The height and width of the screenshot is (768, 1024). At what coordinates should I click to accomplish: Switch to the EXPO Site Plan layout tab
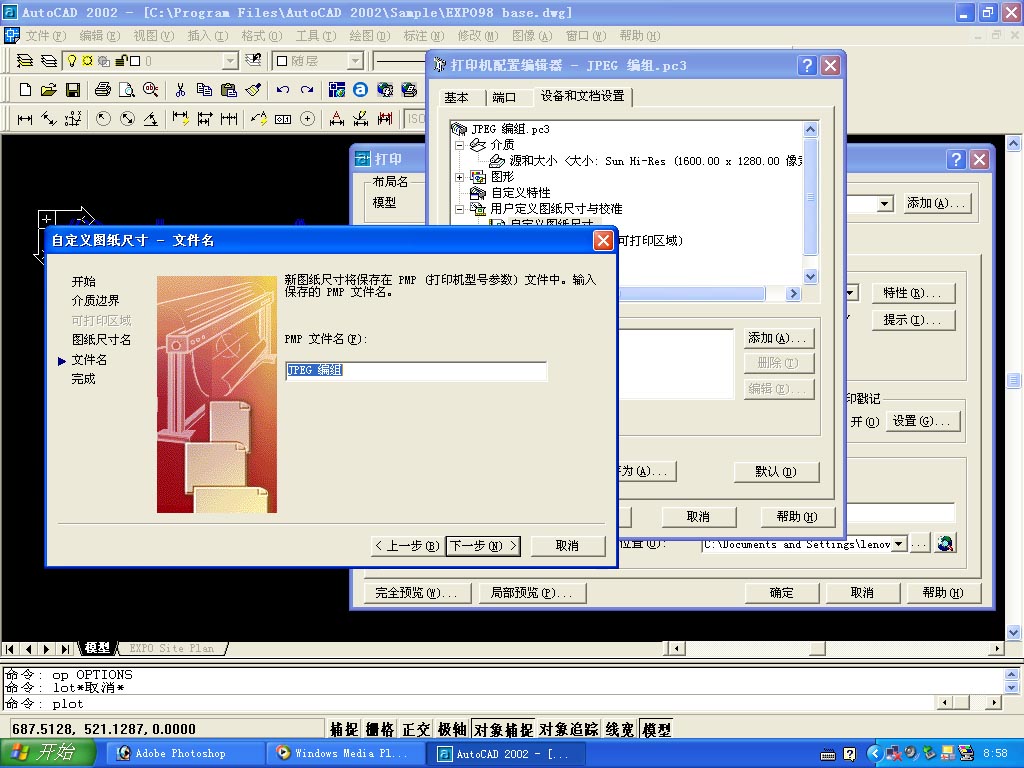[172, 648]
